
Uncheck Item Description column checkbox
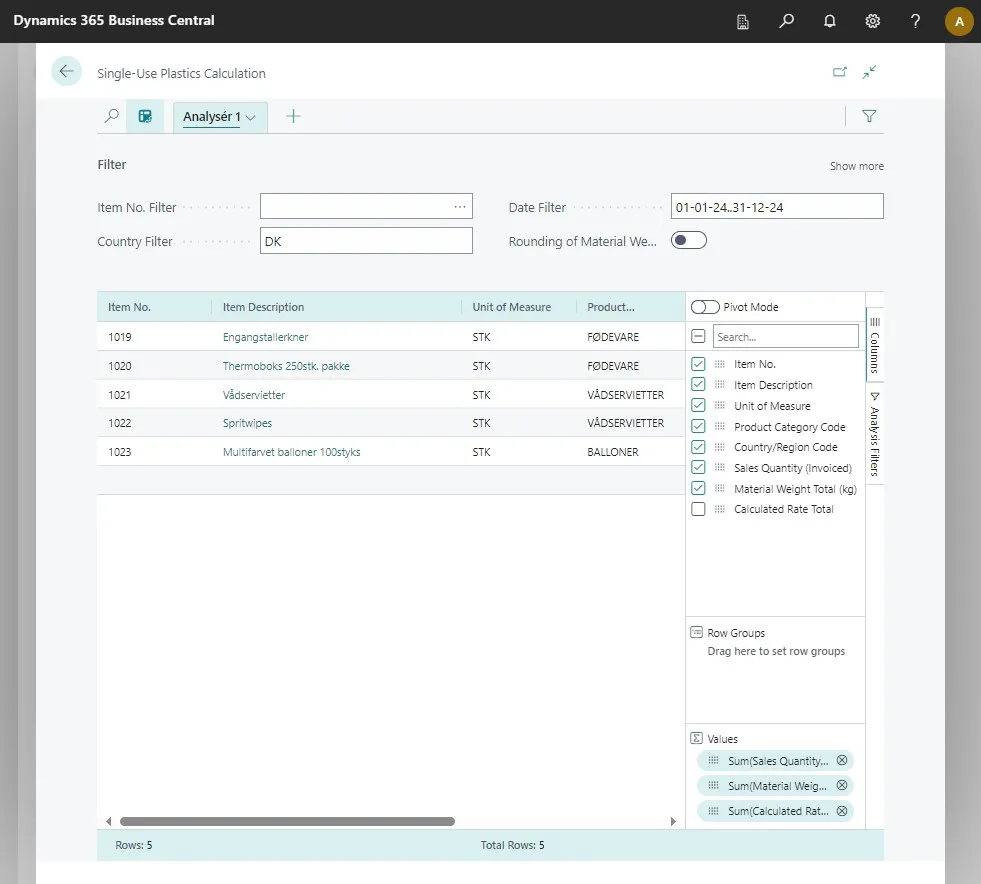click(x=698, y=385)
